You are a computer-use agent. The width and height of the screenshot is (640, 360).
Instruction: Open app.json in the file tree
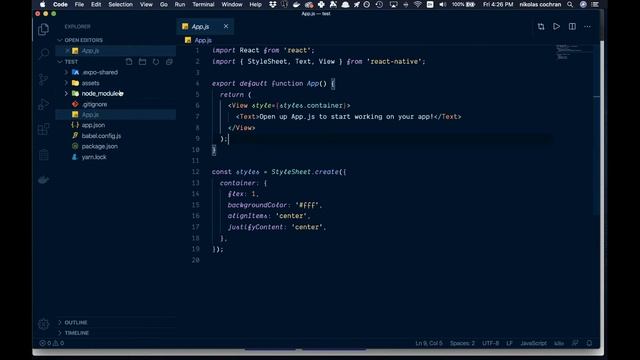pyautogui.click(x=93, y=125)
